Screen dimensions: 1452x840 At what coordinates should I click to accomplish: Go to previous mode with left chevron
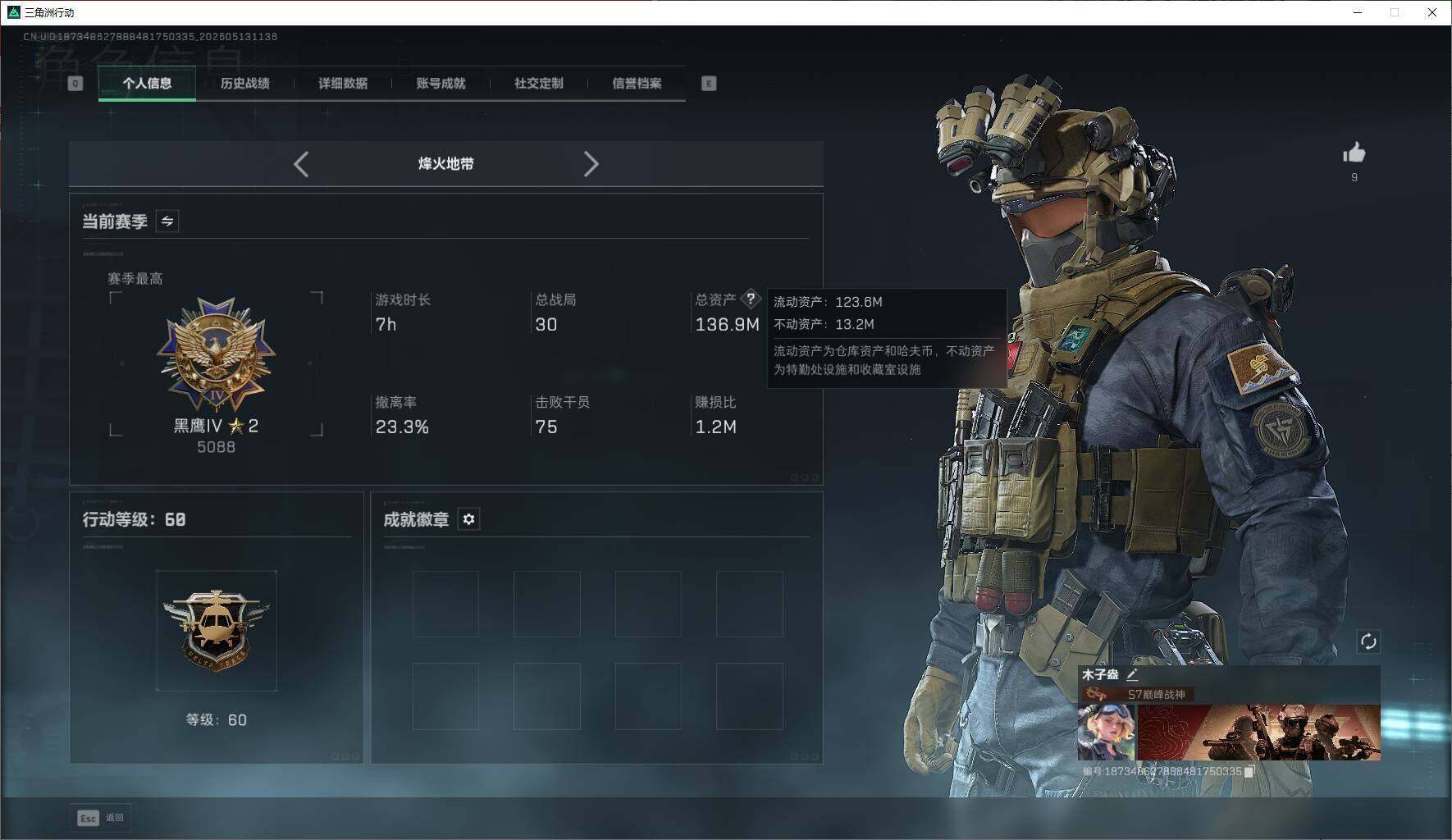[x=301, y=164]
